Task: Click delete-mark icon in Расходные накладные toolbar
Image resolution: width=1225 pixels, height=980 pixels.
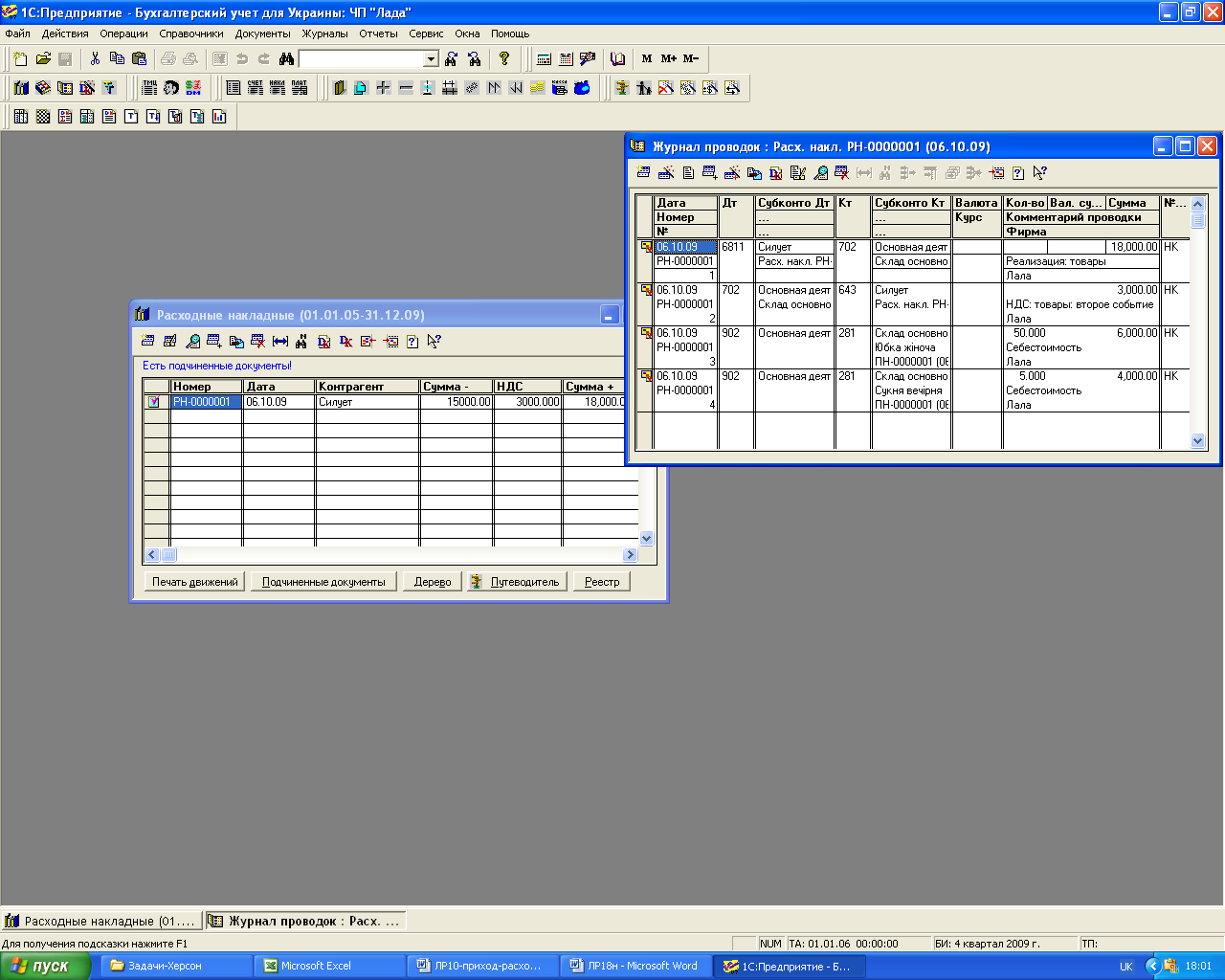Action: [257, 342]
